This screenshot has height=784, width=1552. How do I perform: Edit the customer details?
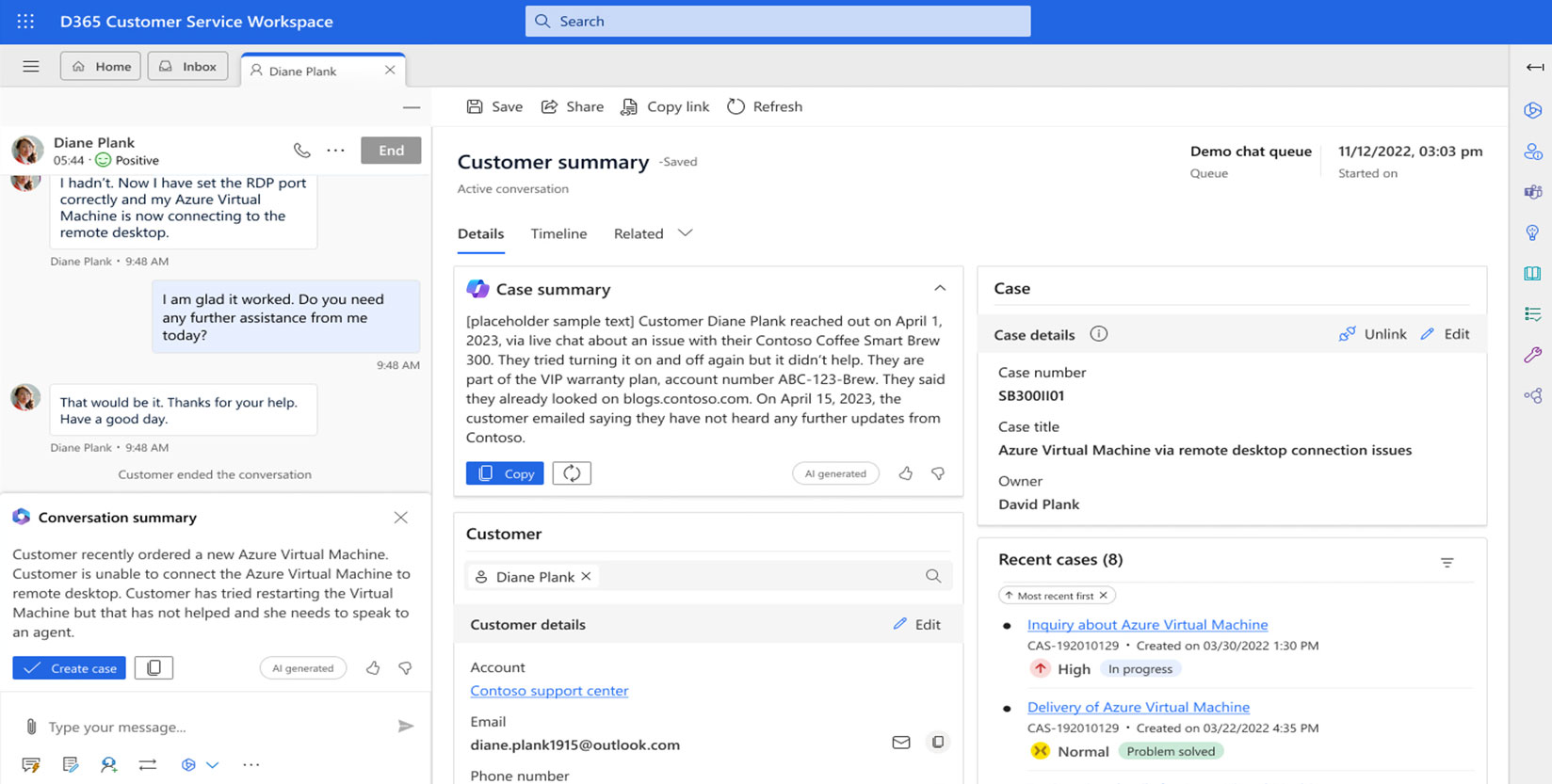[916, 624]
